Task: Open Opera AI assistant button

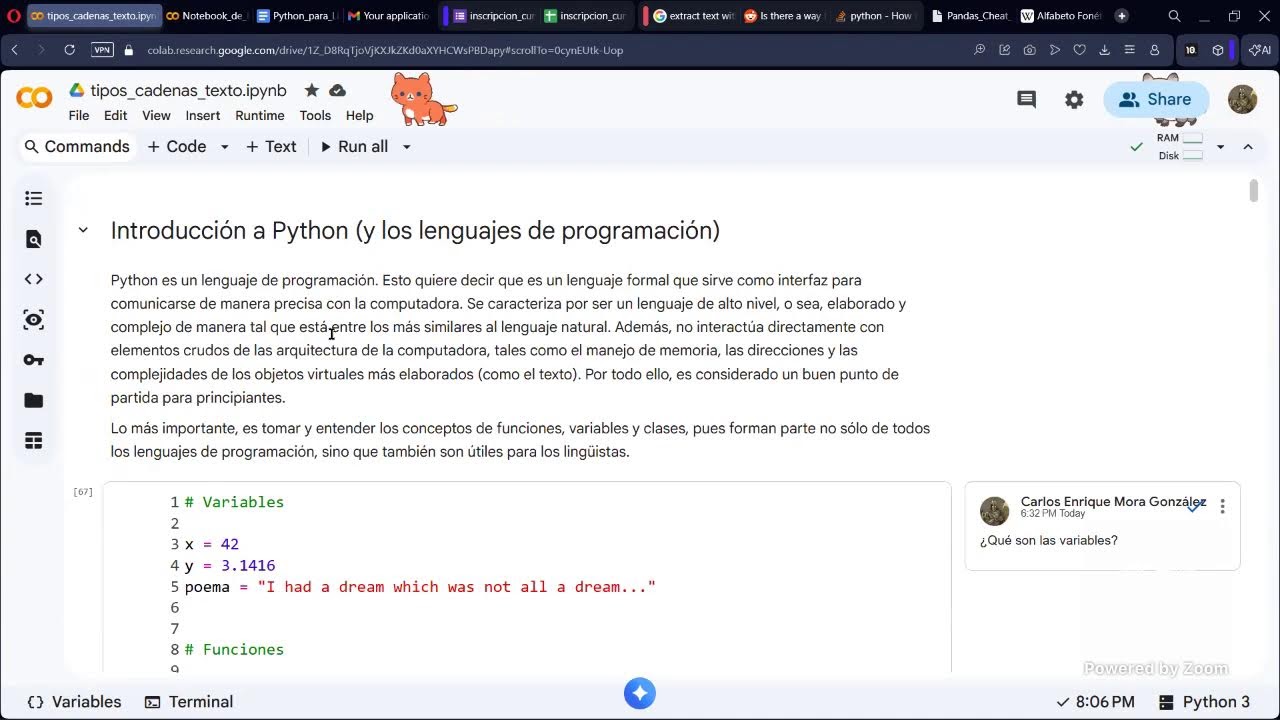Action: 1259,49
